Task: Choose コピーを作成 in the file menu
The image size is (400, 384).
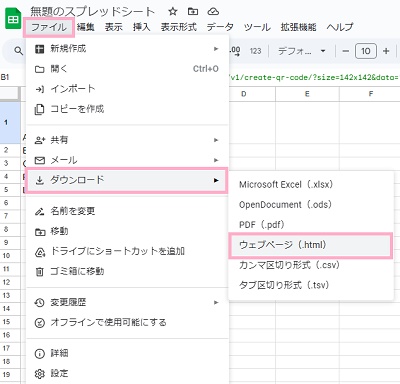Action: (127, 109)
